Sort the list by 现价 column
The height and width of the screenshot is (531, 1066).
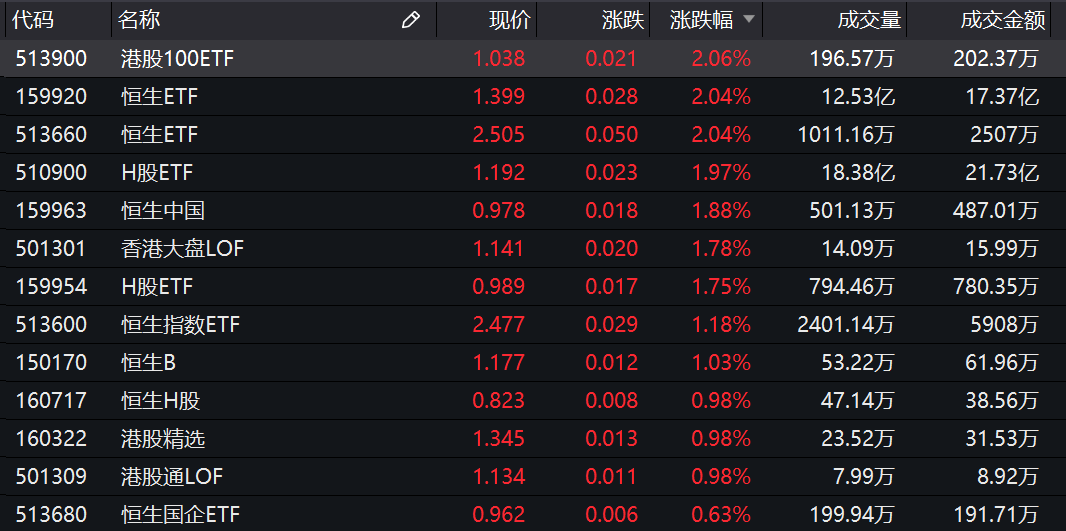[x=509, y=20]
